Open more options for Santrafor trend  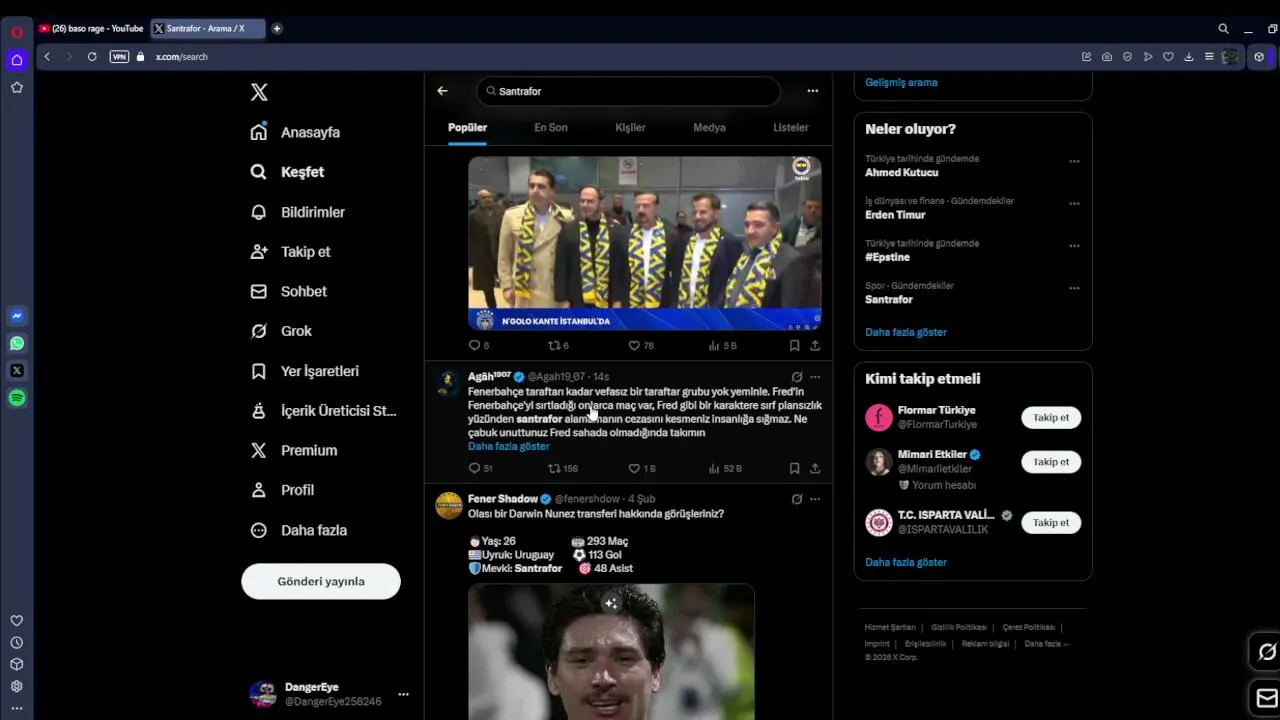click(1074, 288)
